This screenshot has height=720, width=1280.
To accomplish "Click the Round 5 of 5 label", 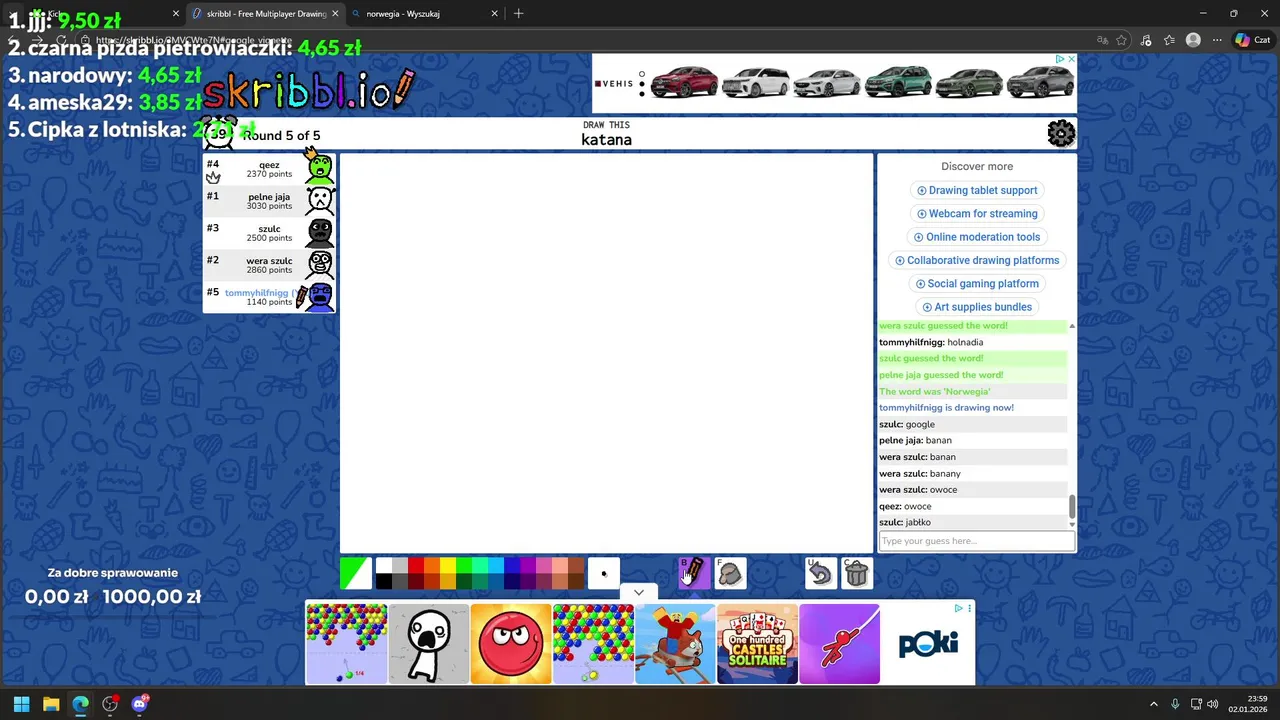I will [x=281, y=135].
